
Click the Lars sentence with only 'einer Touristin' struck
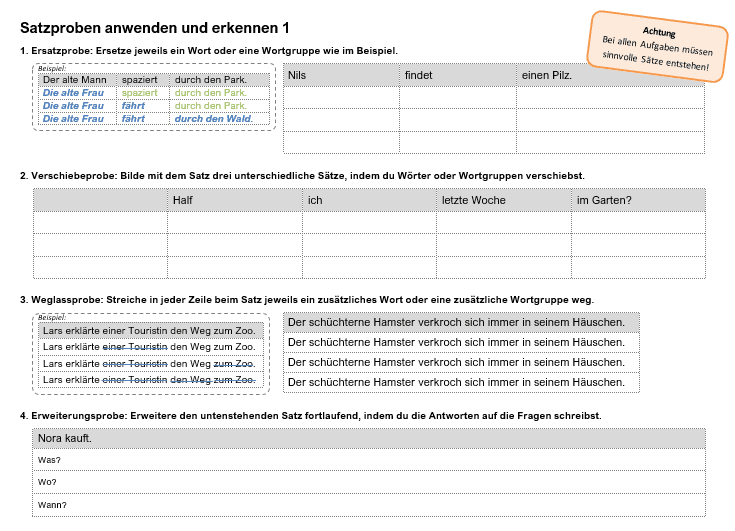(x=151, y=347)
